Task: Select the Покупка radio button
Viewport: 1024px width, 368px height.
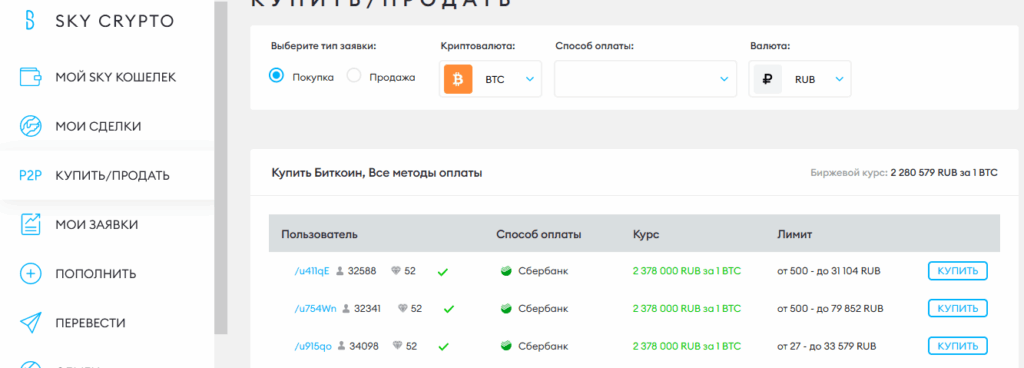Action: [277, 76]
